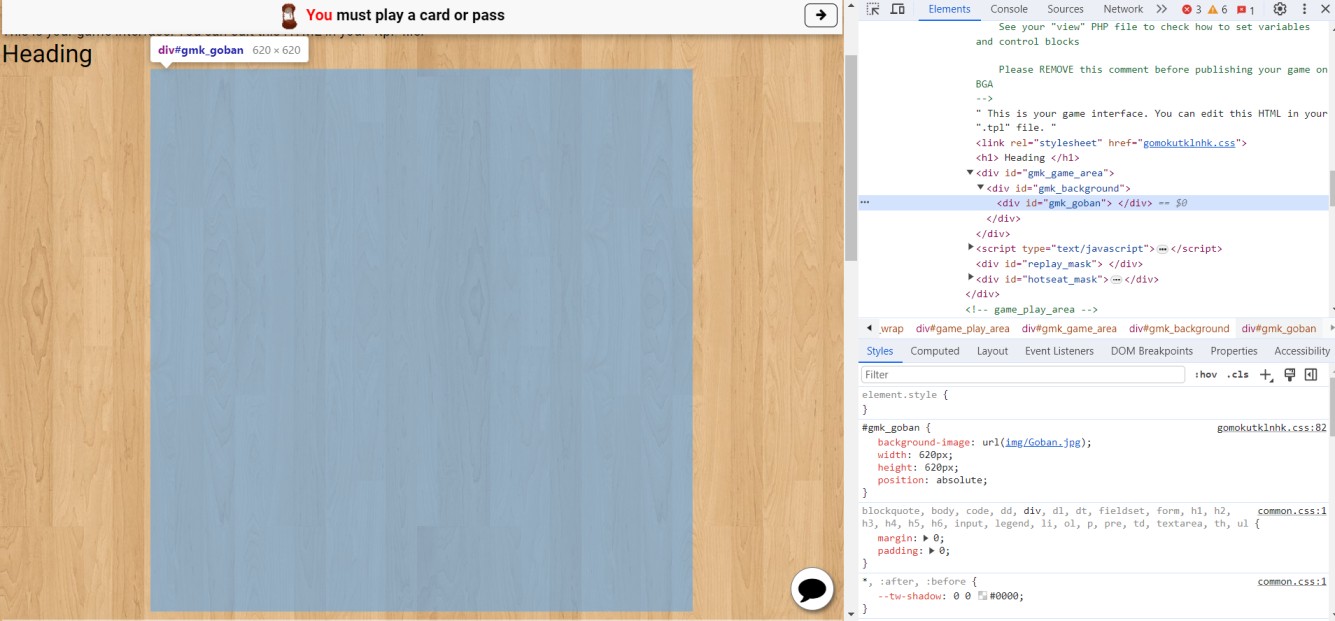Toggle the computed styles sidebar icon
The width and height of the screenshot is (1335, 621).
(1311, 375)
